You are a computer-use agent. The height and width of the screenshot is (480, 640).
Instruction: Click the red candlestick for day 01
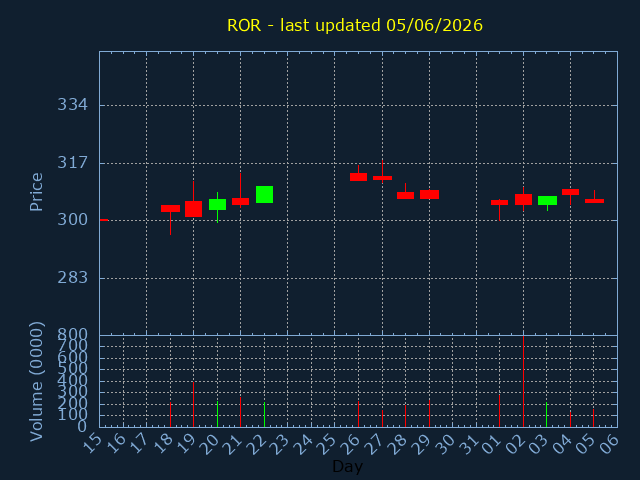pos(500,202)
